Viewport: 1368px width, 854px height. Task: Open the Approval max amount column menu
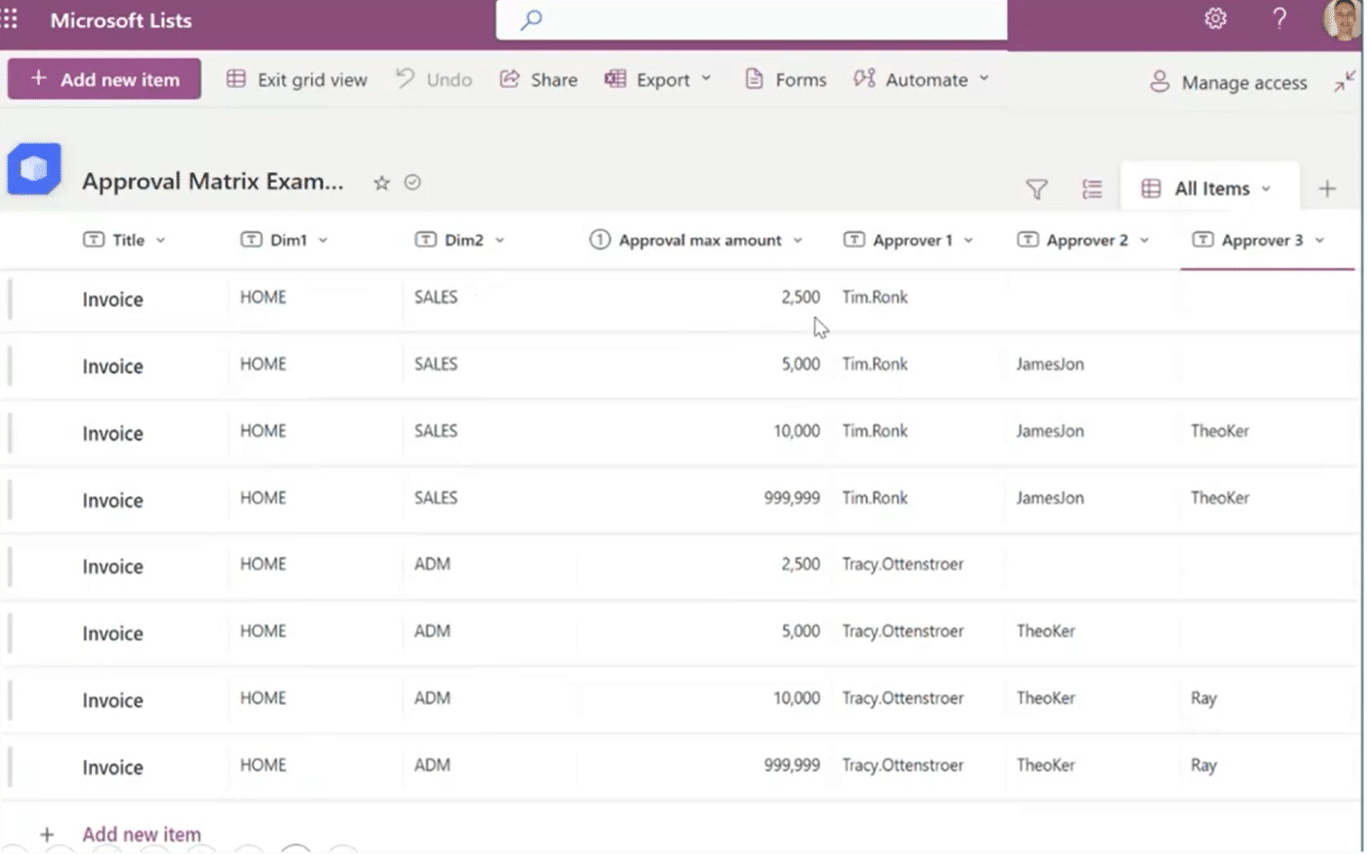tap(798, 240)
